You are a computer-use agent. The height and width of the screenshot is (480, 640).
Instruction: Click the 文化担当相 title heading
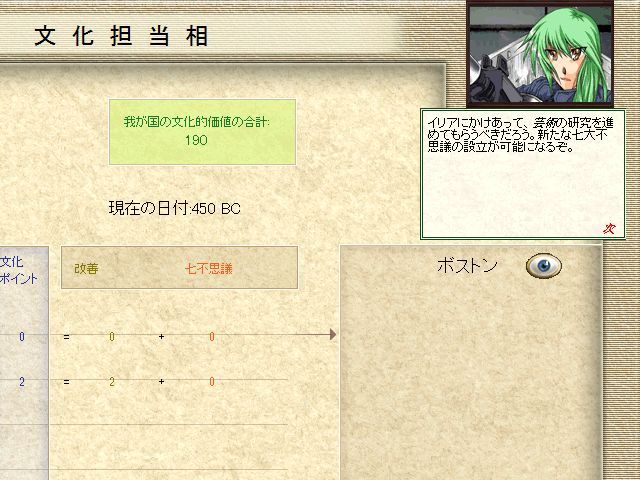pos(121,36)
